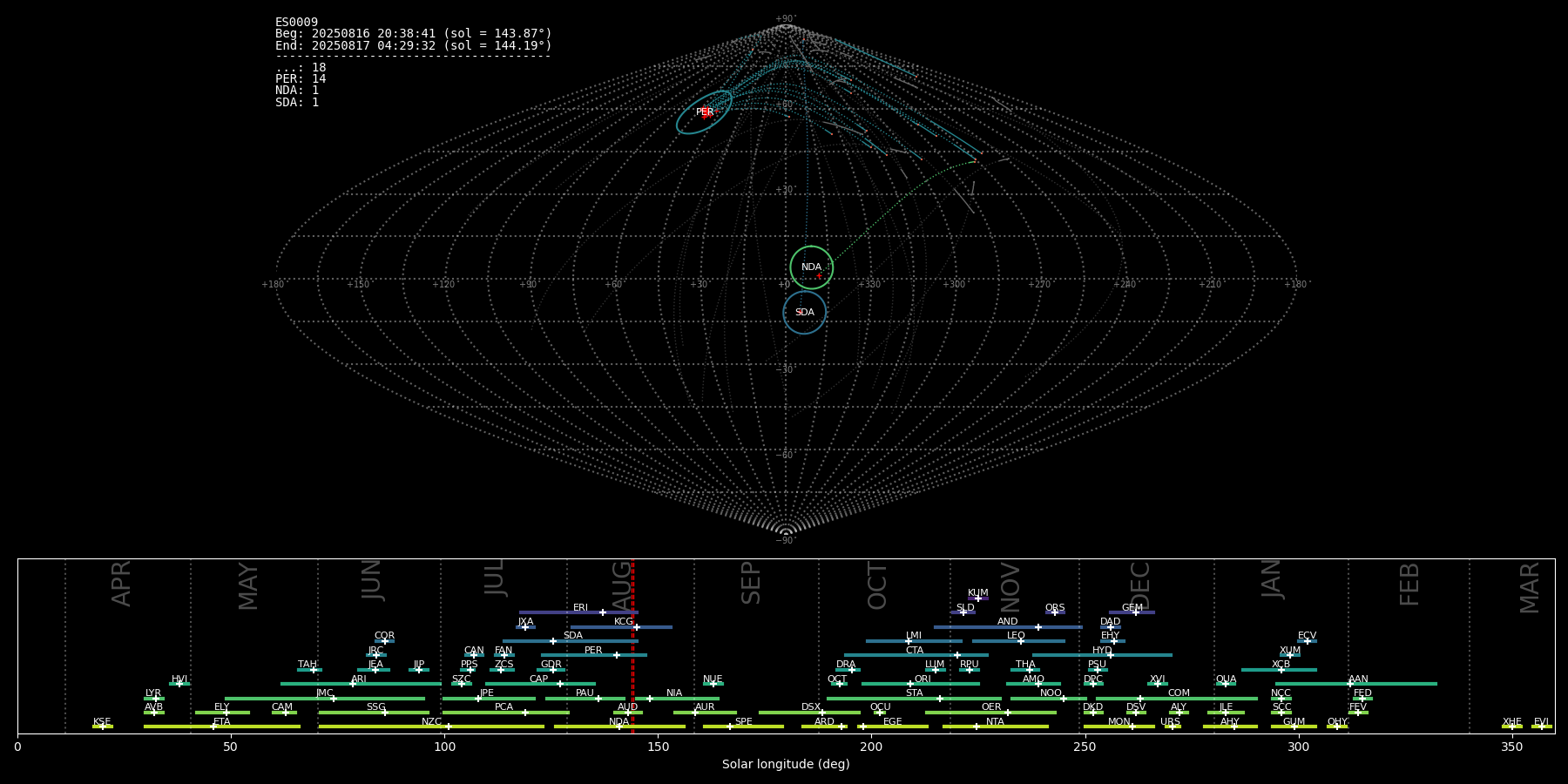
Task: Click the 150 tick label on x-axis
Action: coord(658,747)
